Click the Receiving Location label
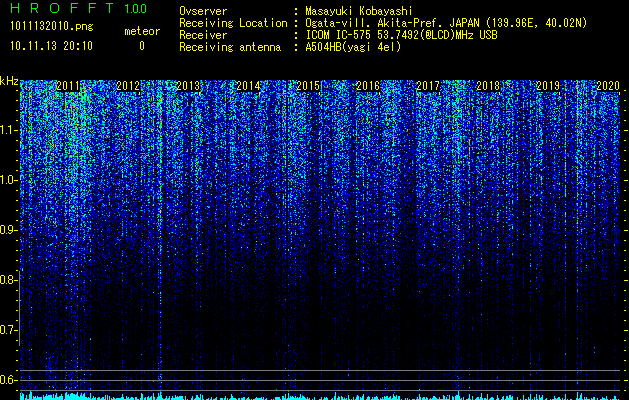This screenshot has height=400, width=629. [x=233, y=23]
